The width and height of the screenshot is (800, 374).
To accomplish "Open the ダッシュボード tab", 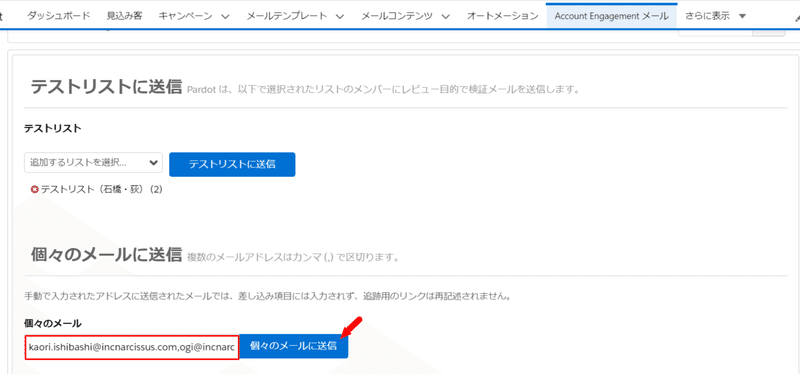I will (59, 16).
